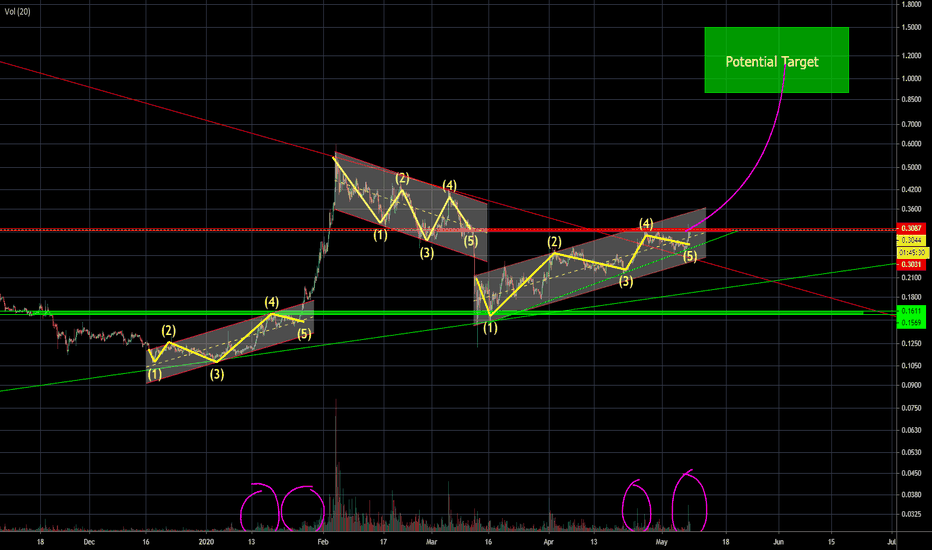Click the 0.0750 price axis value

pyautogui.click(x=911, y=408)
